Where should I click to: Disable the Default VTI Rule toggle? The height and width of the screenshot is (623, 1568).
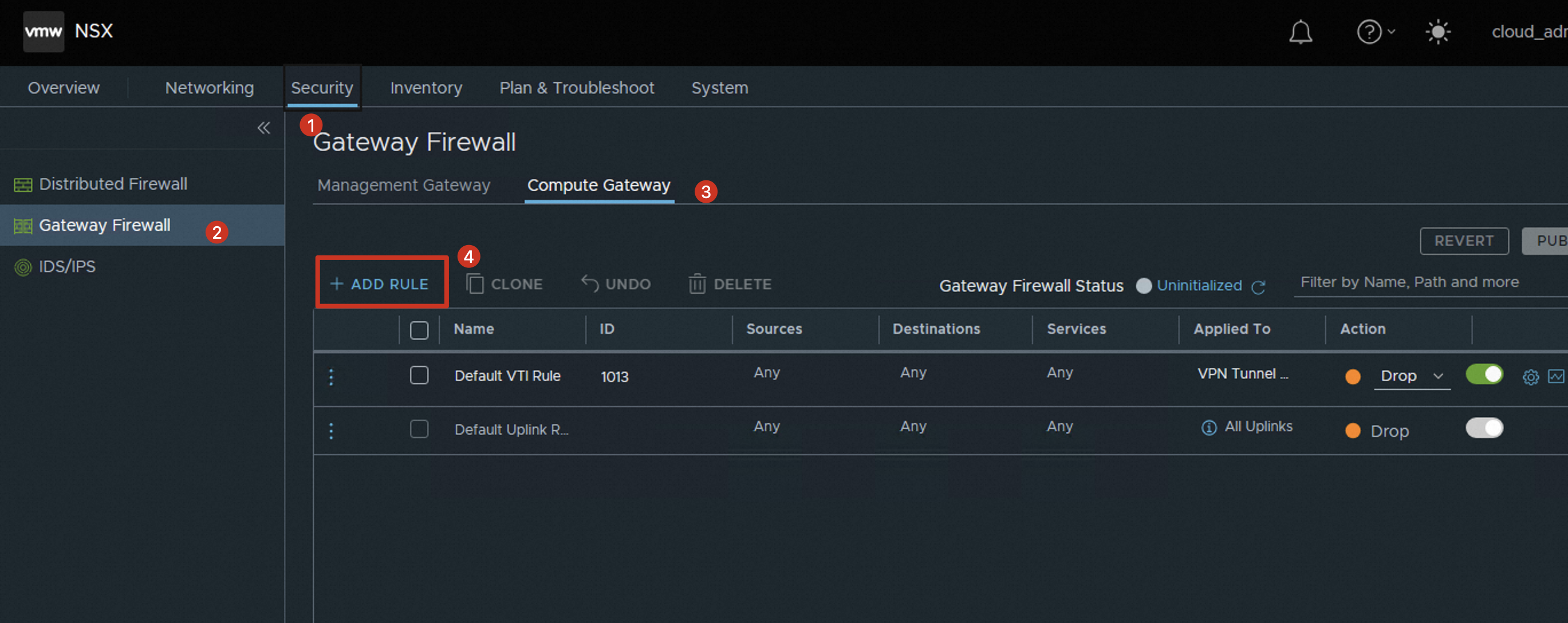1484,374
